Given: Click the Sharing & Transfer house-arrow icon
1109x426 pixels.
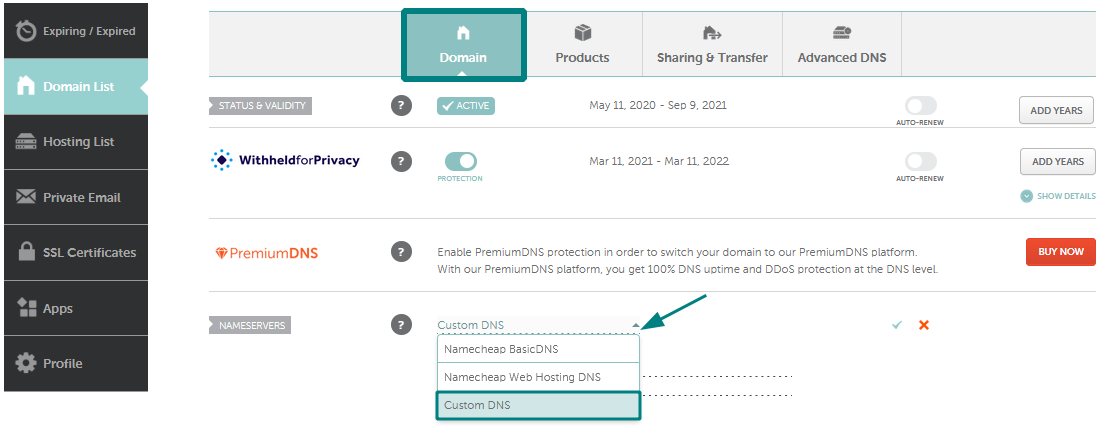Looking at the screenshot, I should [712, 33].
